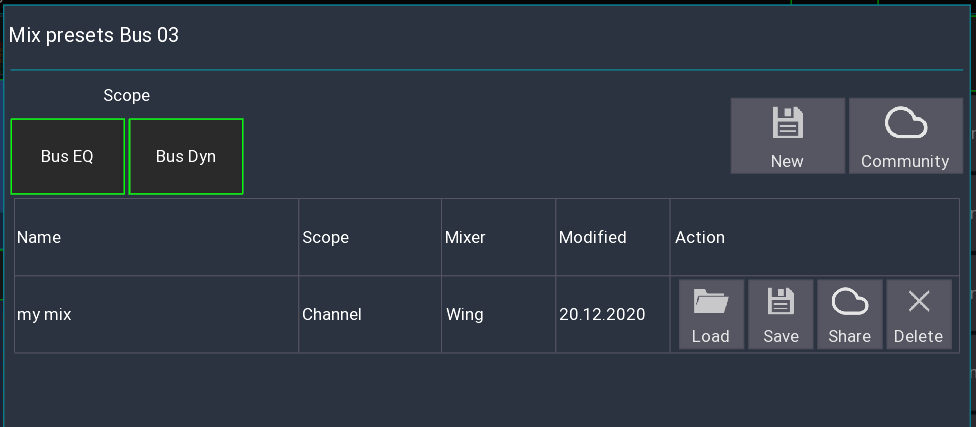Click the Scope column header in table
The image size is (976, 427).
tap(326, 237)
